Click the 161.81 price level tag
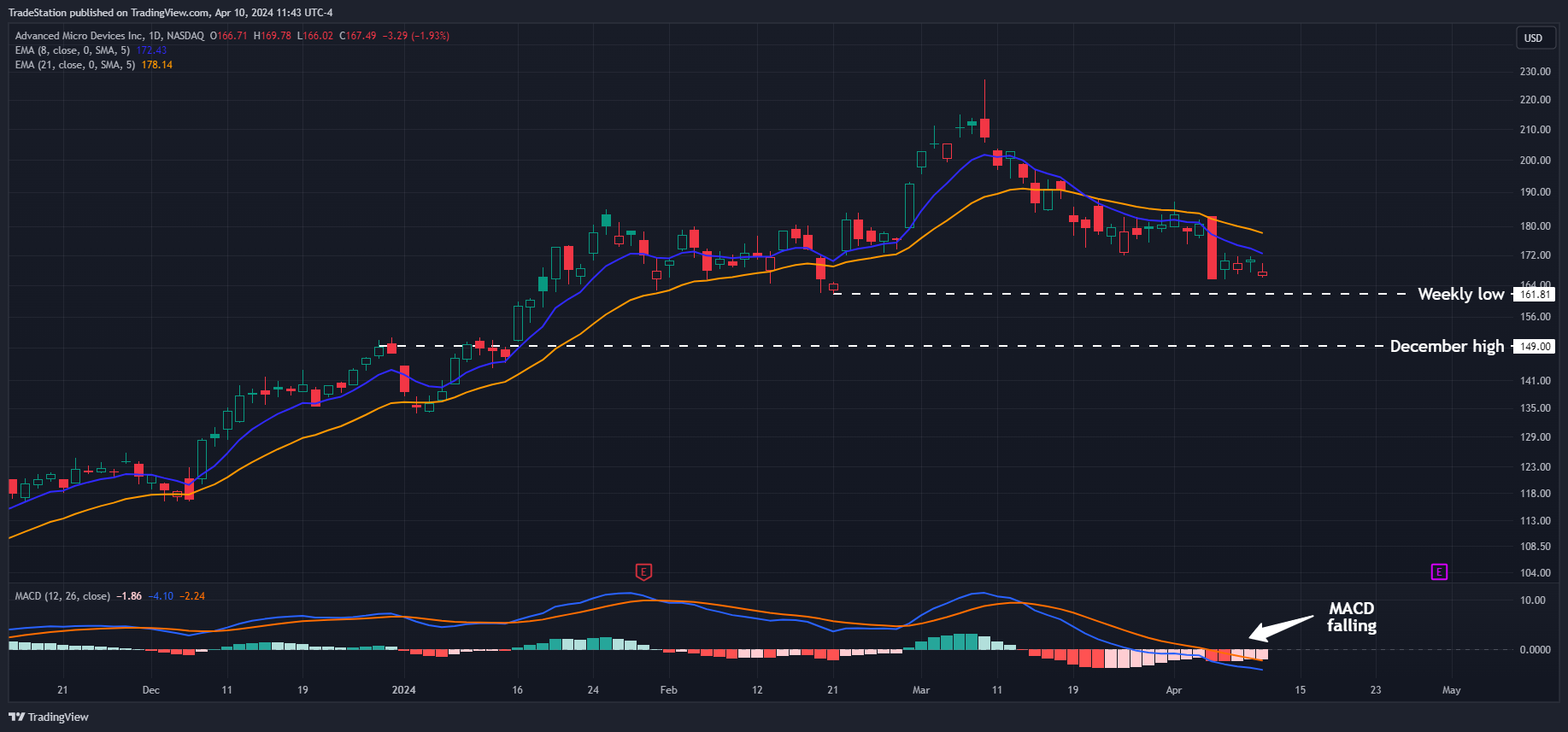This screenshot has height=732, width=1568. [x=1535, y=295]
